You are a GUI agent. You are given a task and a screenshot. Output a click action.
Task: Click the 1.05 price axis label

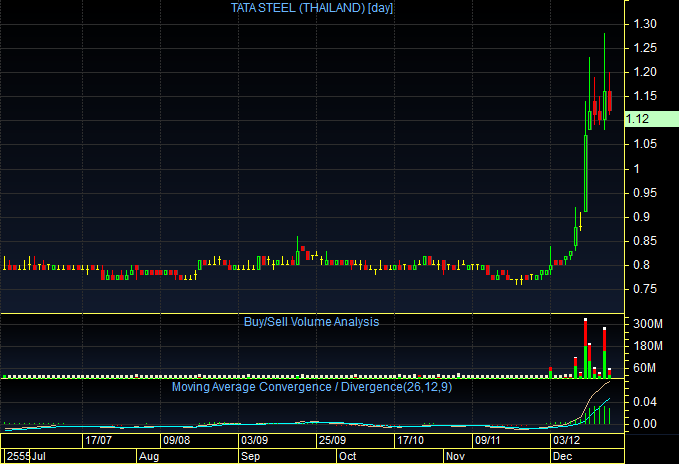[x=645, y=144]
